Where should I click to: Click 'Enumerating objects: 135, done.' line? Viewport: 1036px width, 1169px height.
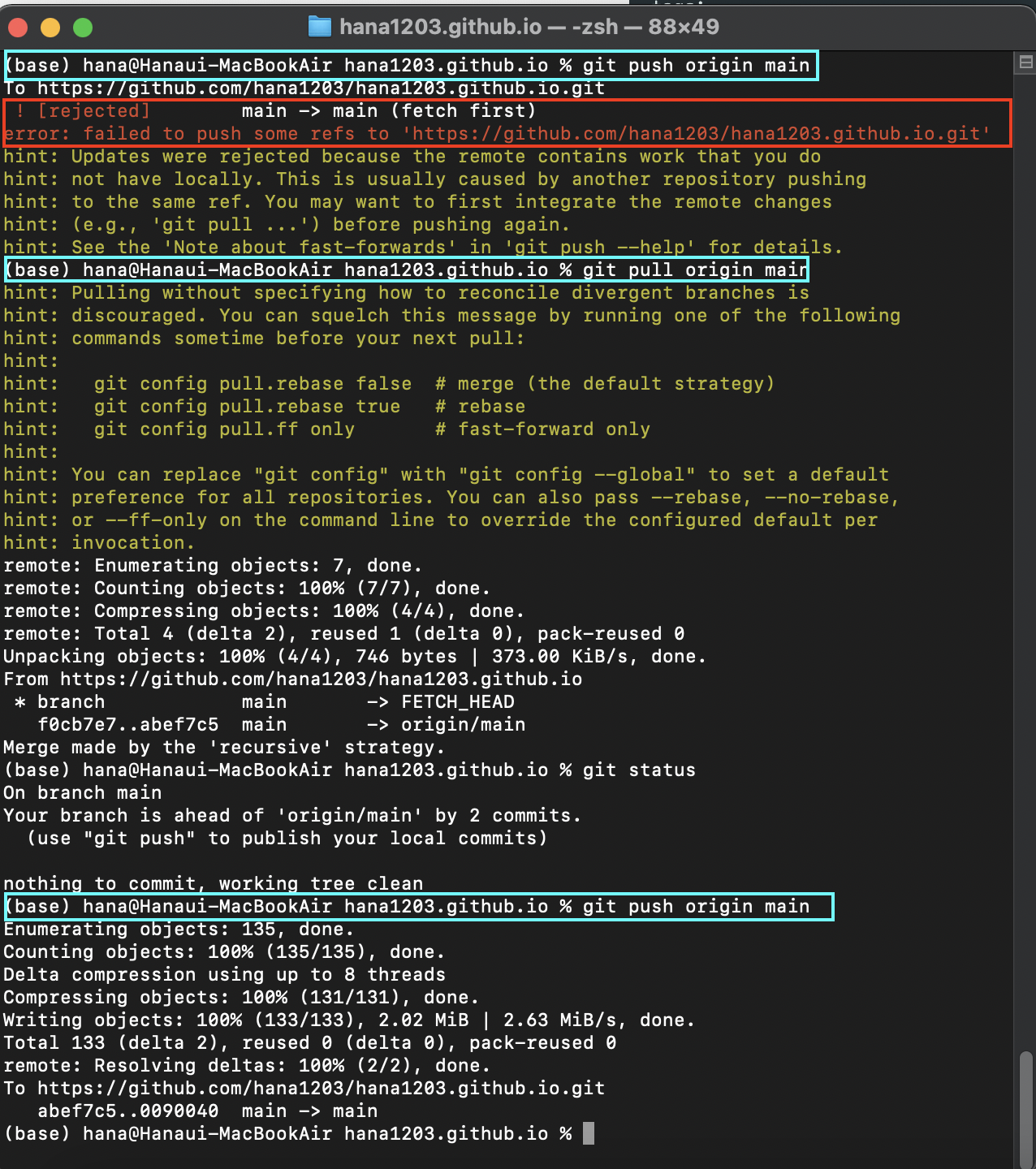point(179,929)
